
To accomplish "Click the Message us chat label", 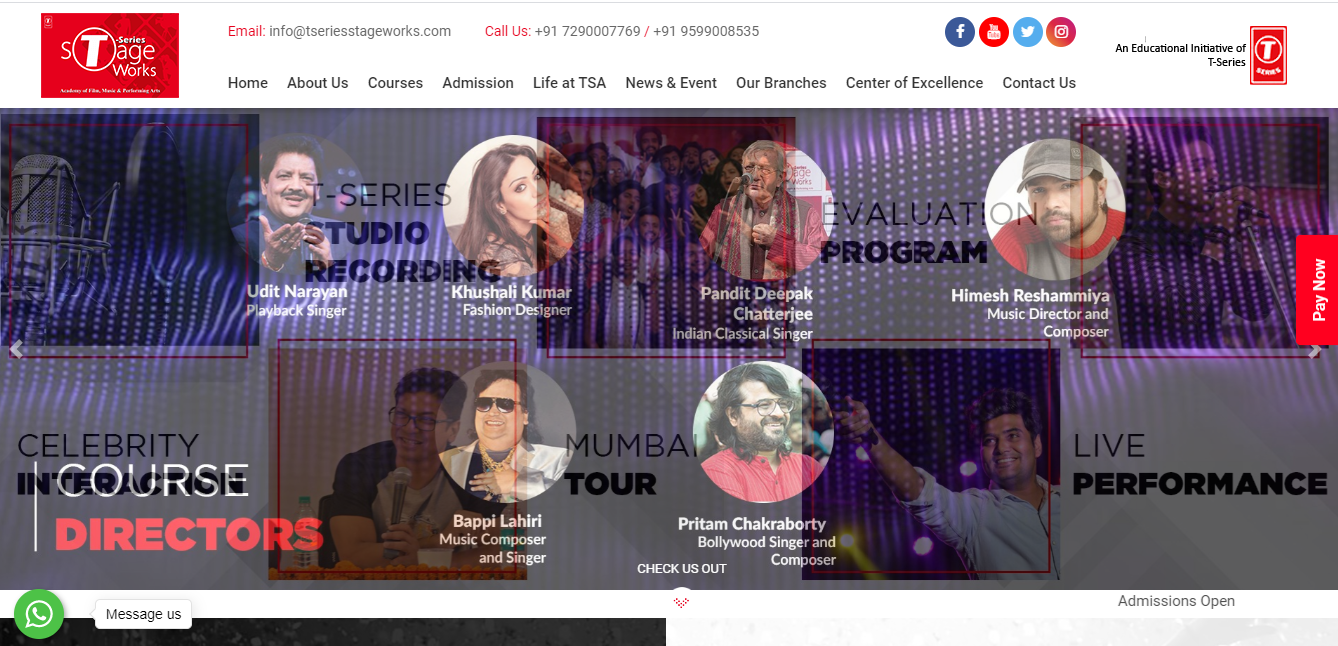I will click(x=143, y=614).
